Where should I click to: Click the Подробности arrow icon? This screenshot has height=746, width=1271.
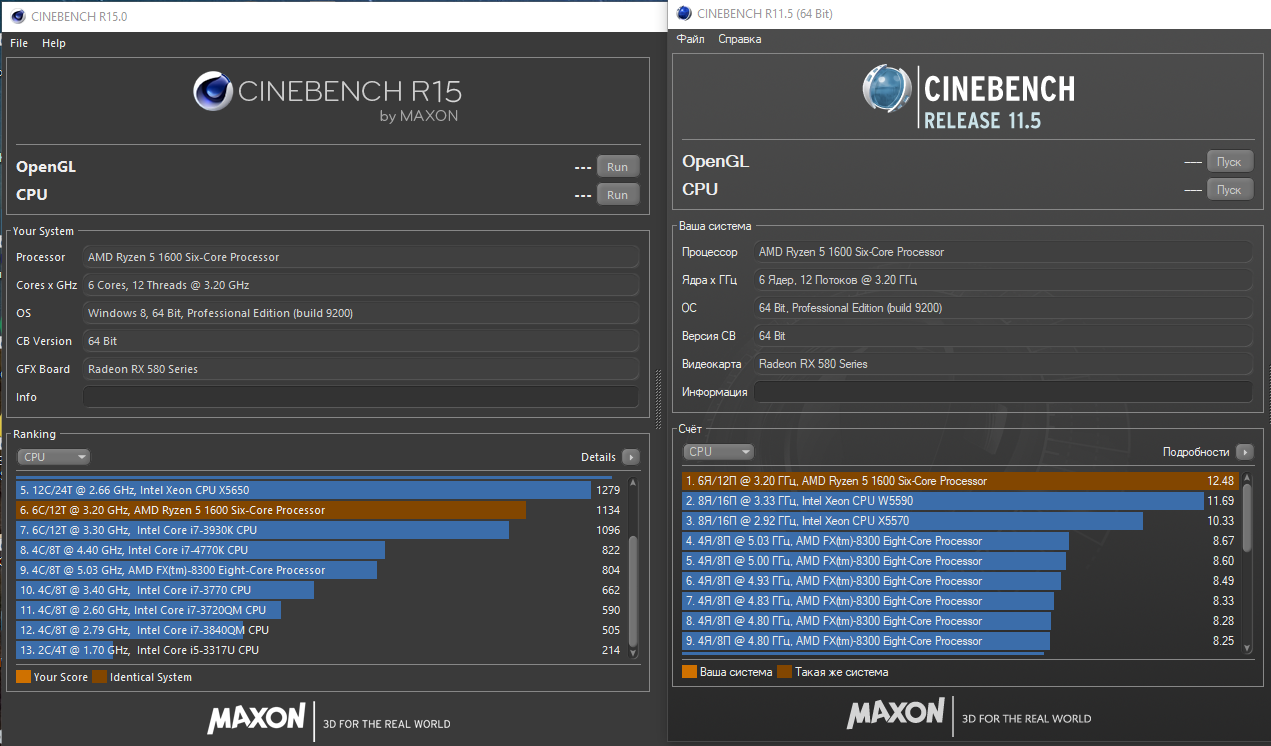tap(1244, 452)
